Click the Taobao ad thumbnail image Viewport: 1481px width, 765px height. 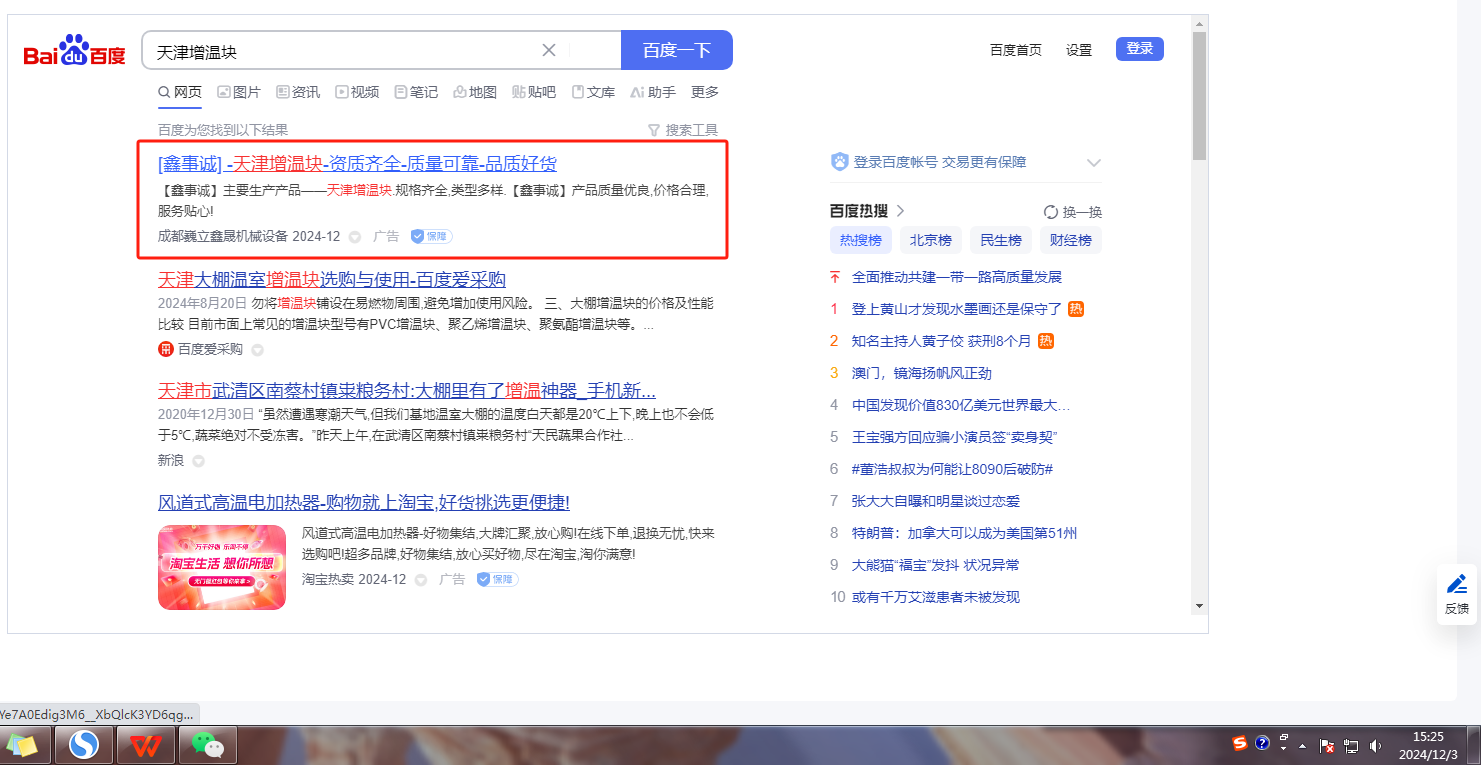[222, 567]
